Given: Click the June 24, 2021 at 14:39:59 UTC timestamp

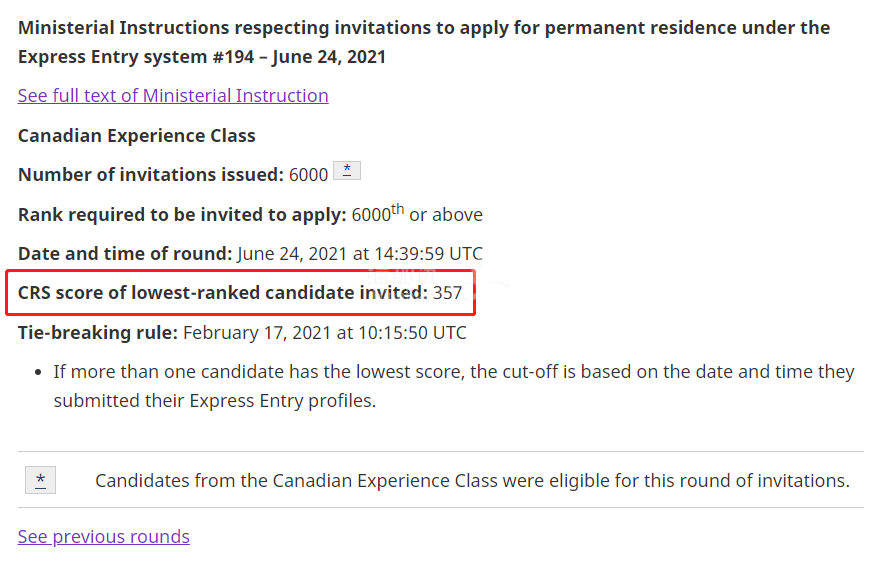Looking at the screenshot, I should pos(360,254).
